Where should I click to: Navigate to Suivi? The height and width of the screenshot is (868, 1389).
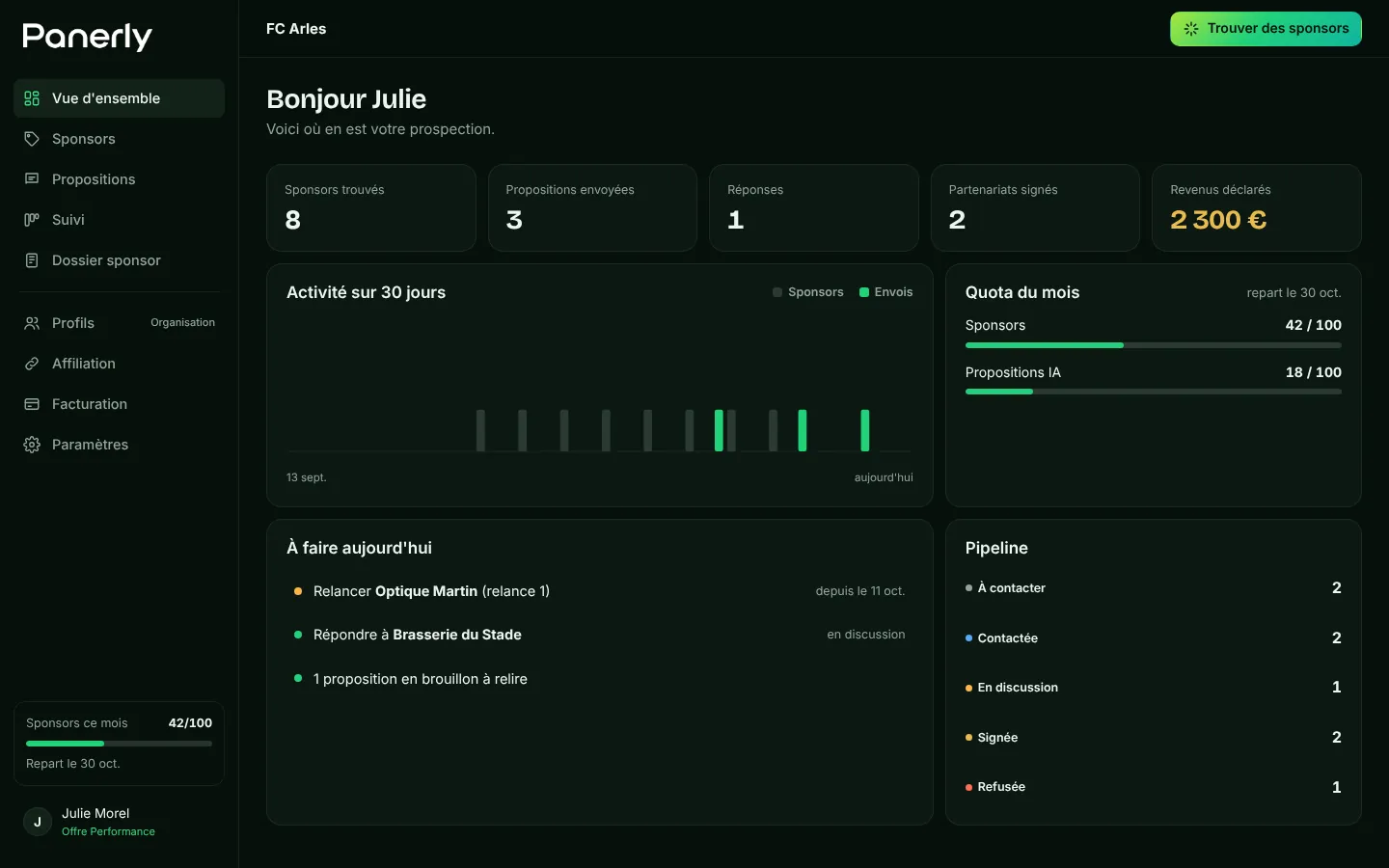tap(119, 220)
